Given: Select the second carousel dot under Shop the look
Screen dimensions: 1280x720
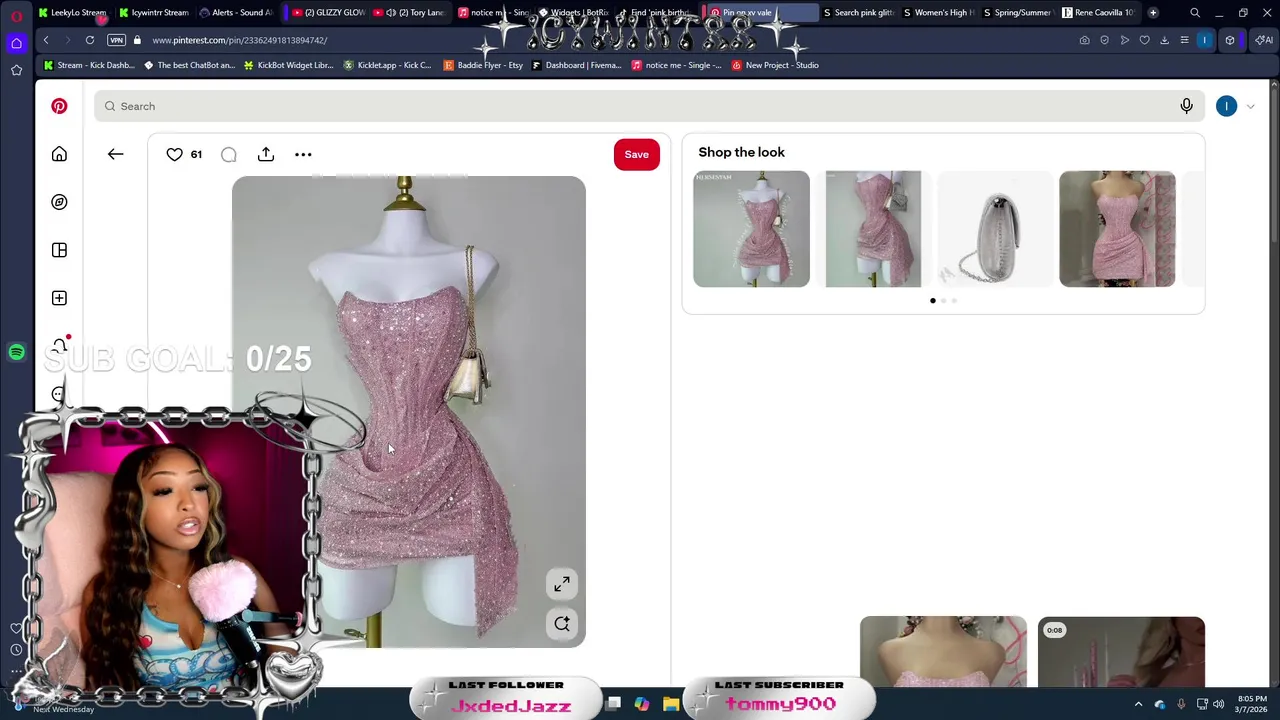Looking at the screenshot, I should pos(943,300).
